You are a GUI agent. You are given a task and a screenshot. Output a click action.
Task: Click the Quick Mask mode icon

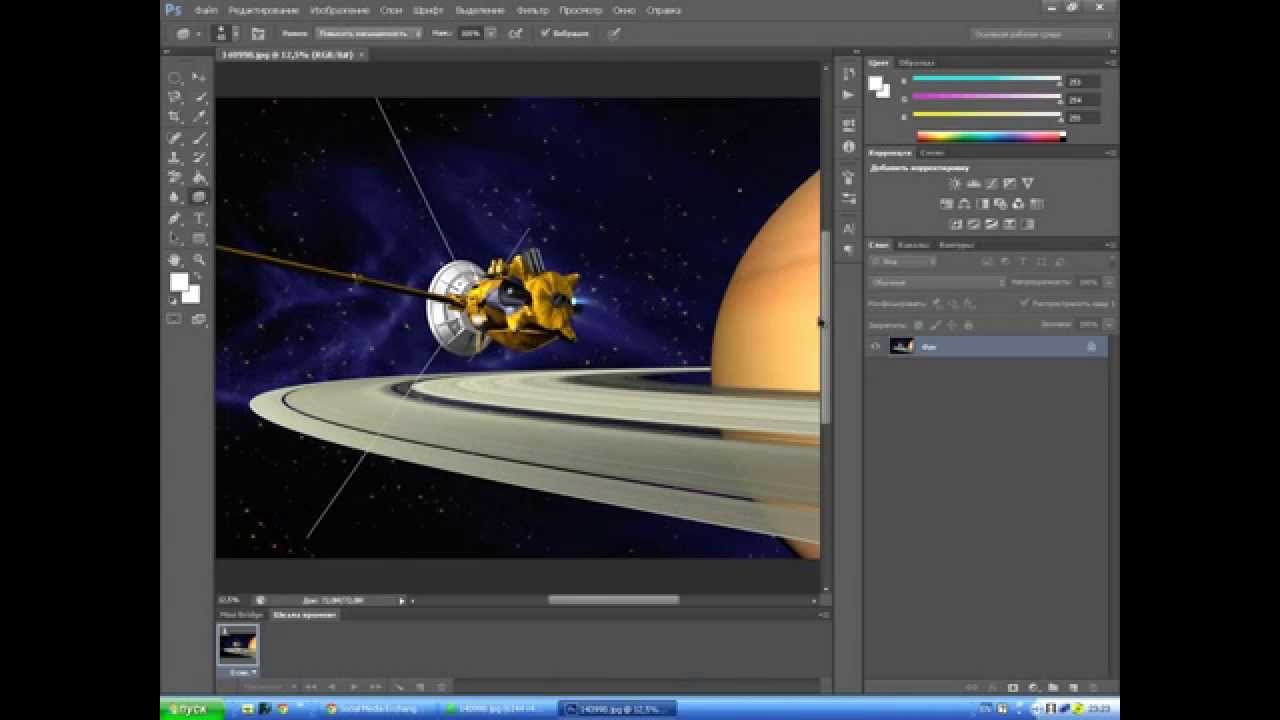coord(175,319)
